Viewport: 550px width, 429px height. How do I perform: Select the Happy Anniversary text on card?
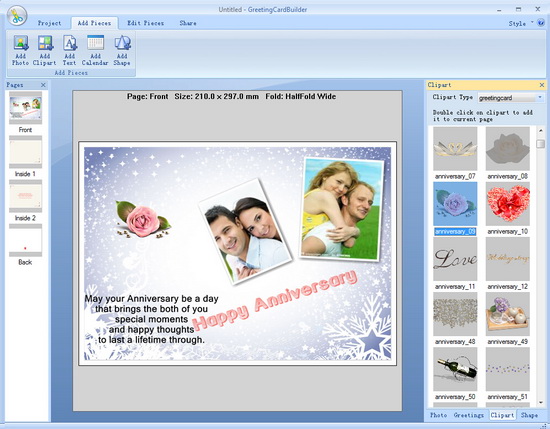pyautogui.click(x=275, y=300)
